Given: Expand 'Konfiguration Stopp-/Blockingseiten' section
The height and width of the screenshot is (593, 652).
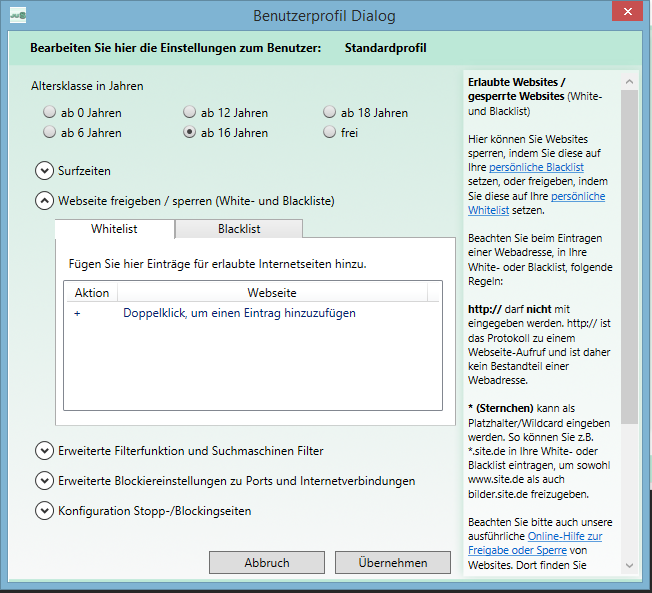Looking at the screenshot, I should tap(44, 511).
